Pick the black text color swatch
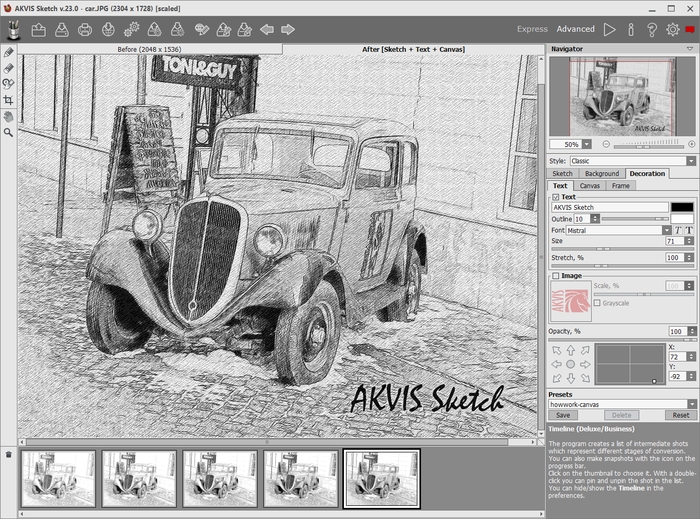This screenshot has height=519, width=700. click(x=682, y=207)
